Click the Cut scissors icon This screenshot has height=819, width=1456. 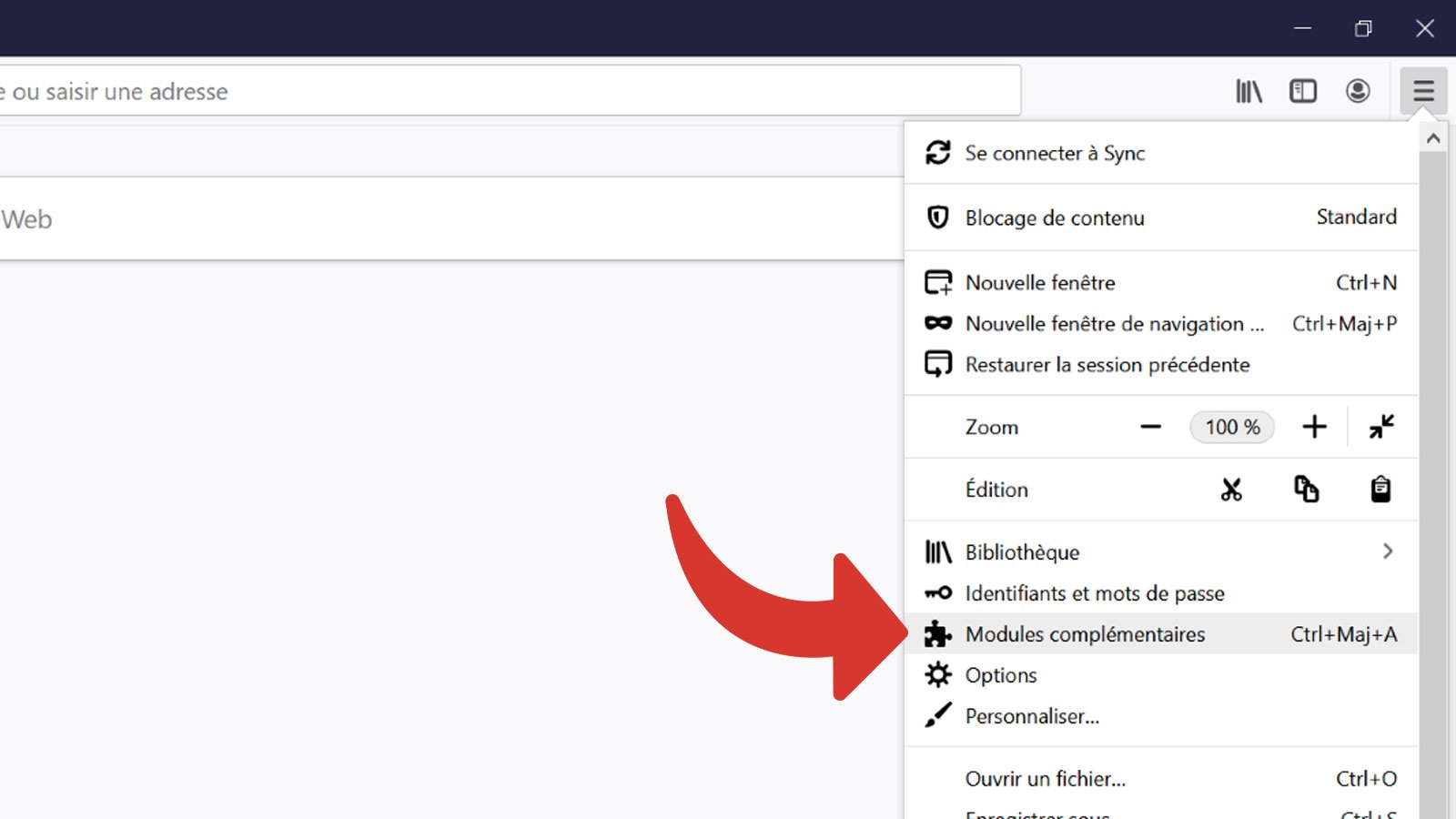coord(1231,490)
